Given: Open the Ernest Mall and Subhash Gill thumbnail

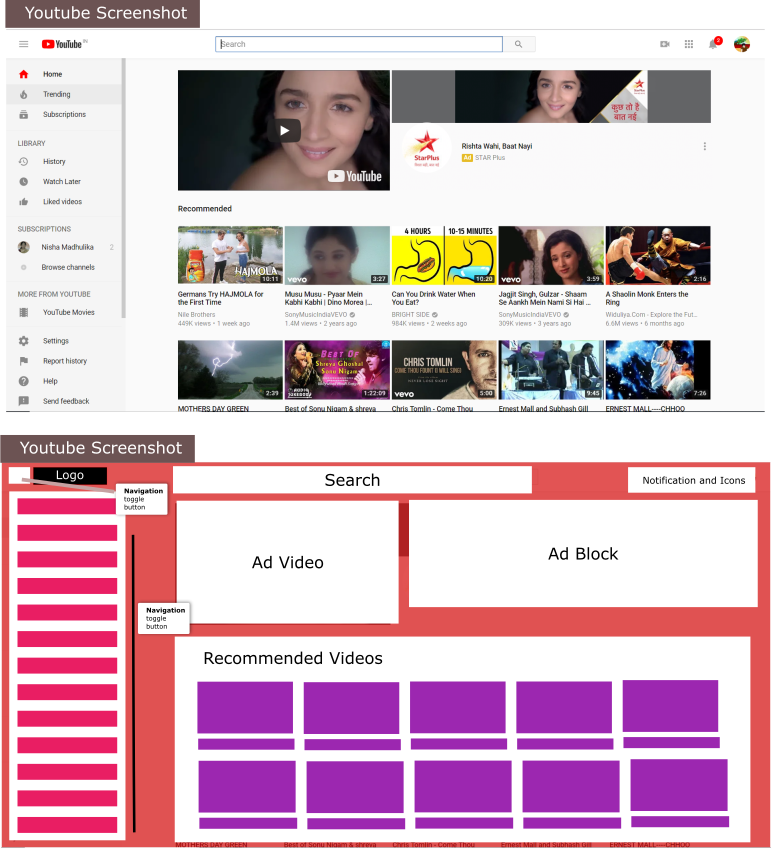Looking at the screenshot, I should (551, 370).
